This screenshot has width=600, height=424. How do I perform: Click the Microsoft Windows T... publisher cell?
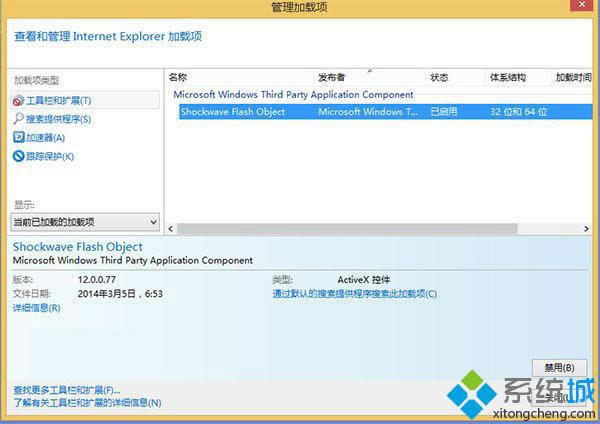point(368,112)
